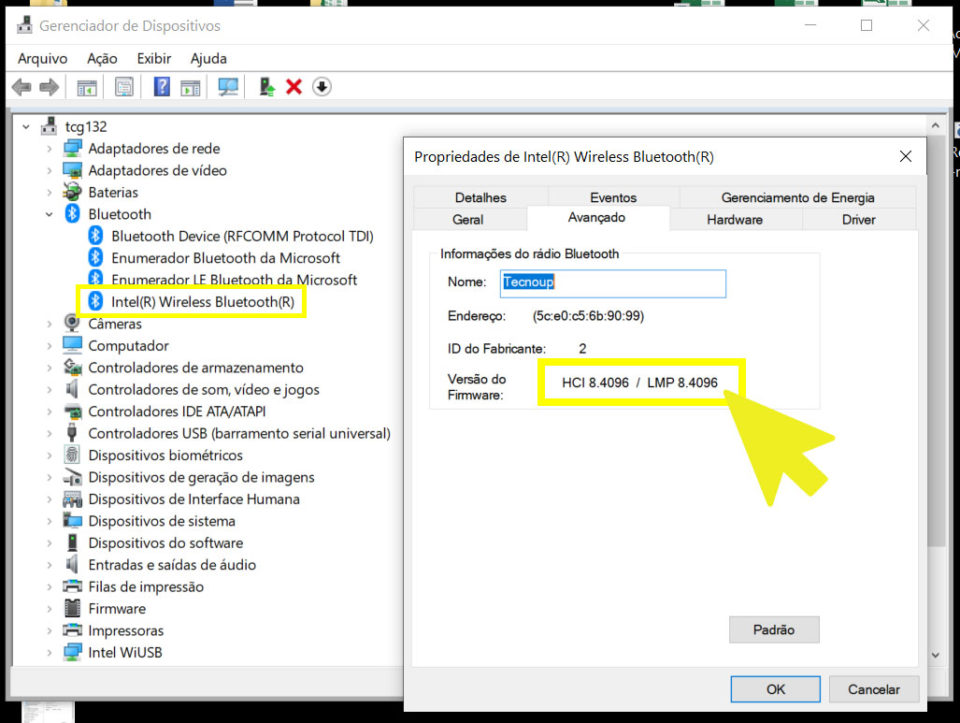Open the Gerenciamento de Energia tab
960x723 pixels.
798,197
